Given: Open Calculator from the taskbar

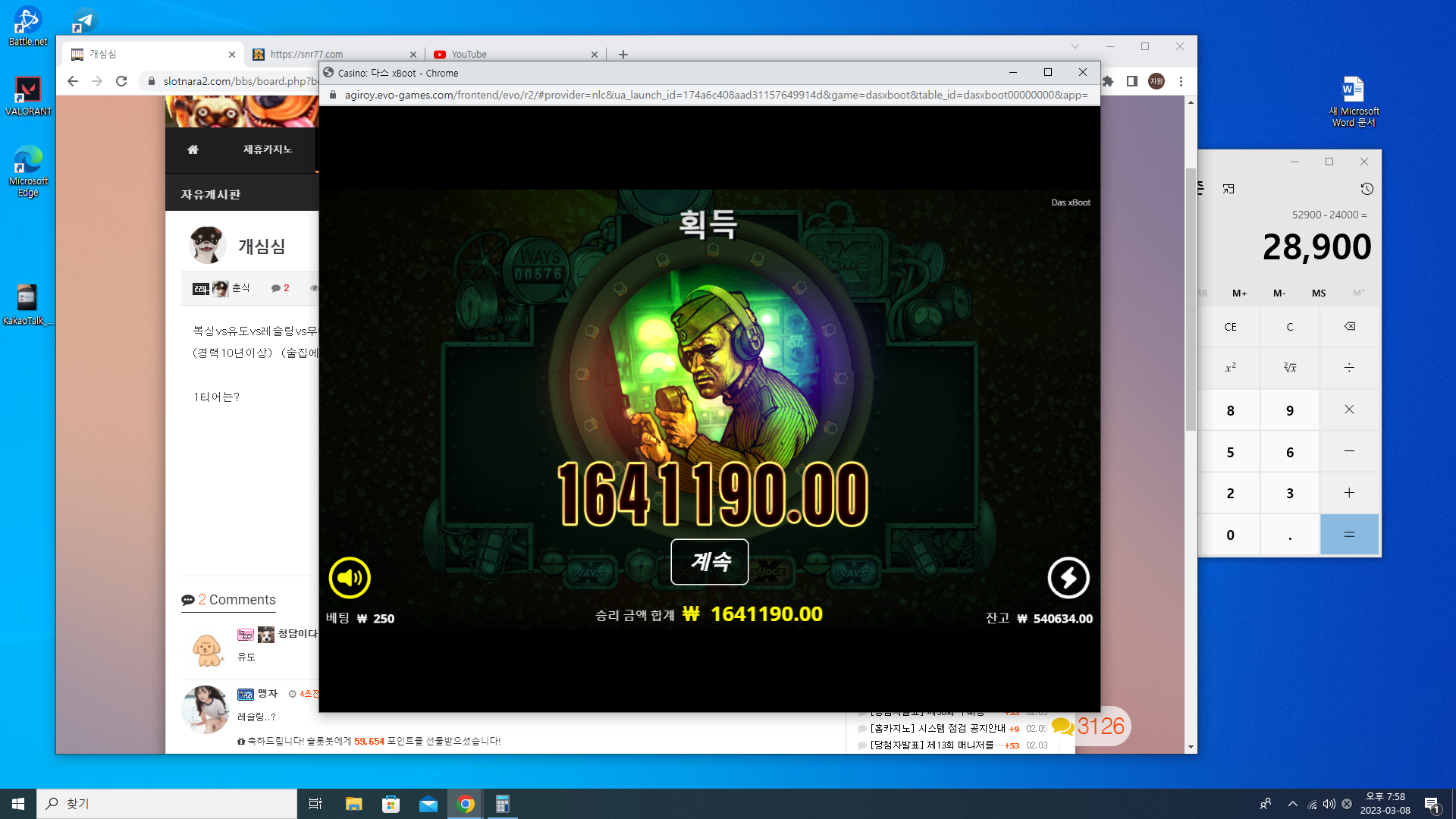Looking at the screenshot, I should point(502,804).
